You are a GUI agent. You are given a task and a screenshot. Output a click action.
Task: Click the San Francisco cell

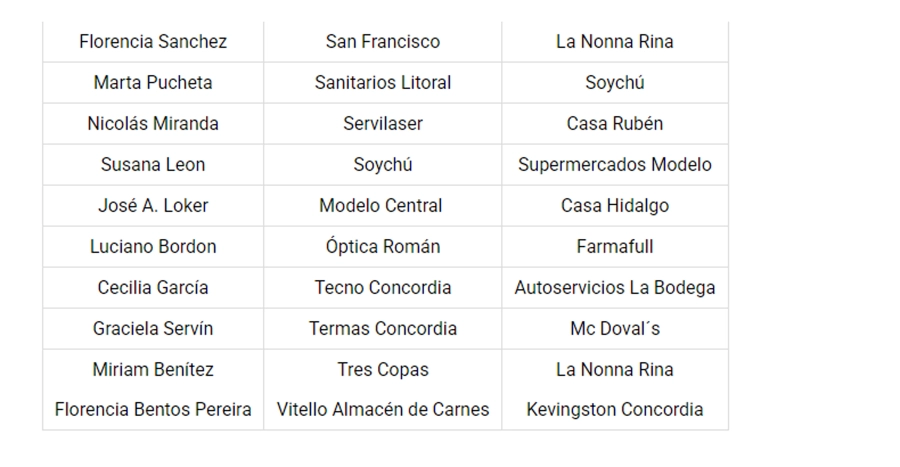[383, 42]
